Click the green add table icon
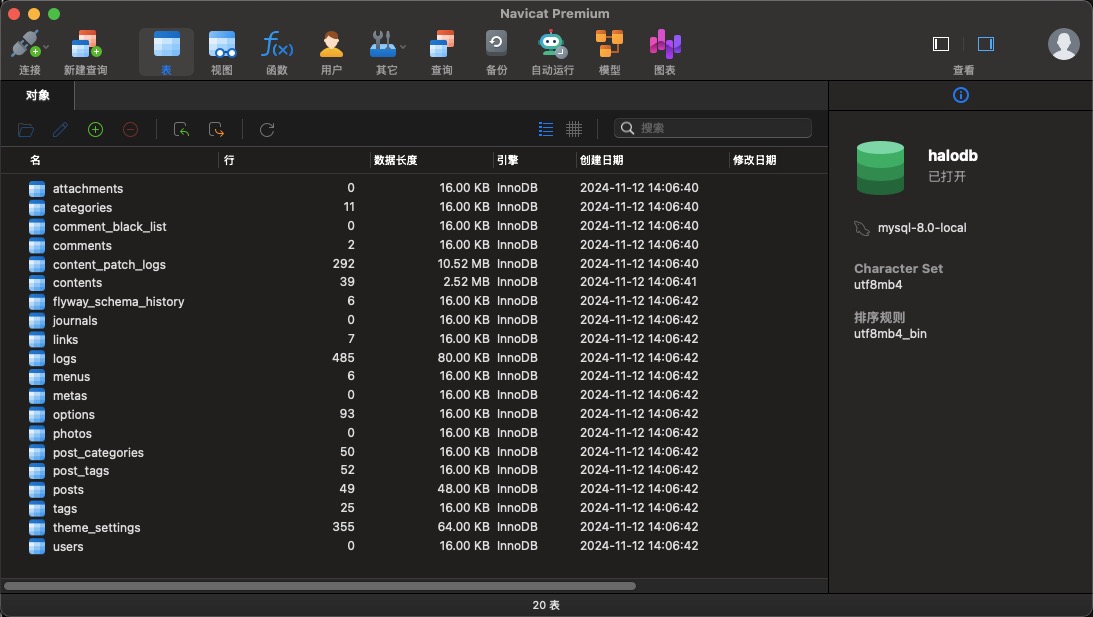 click(96, 129)
